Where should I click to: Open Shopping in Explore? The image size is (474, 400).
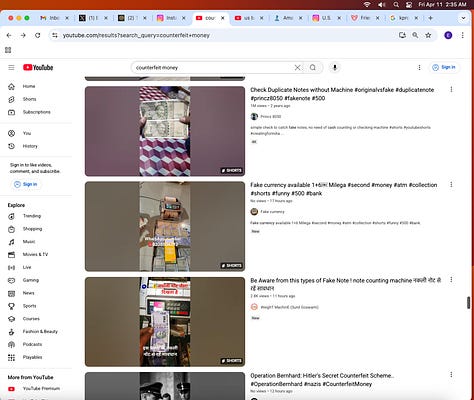point(32,229)
